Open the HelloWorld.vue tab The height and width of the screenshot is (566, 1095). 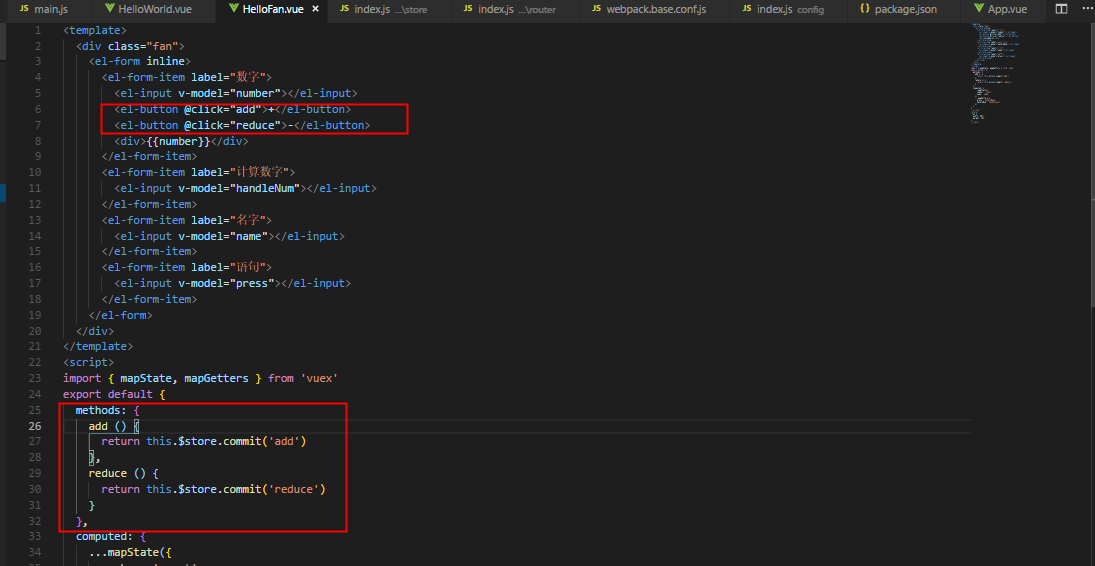tap(147, 9)
